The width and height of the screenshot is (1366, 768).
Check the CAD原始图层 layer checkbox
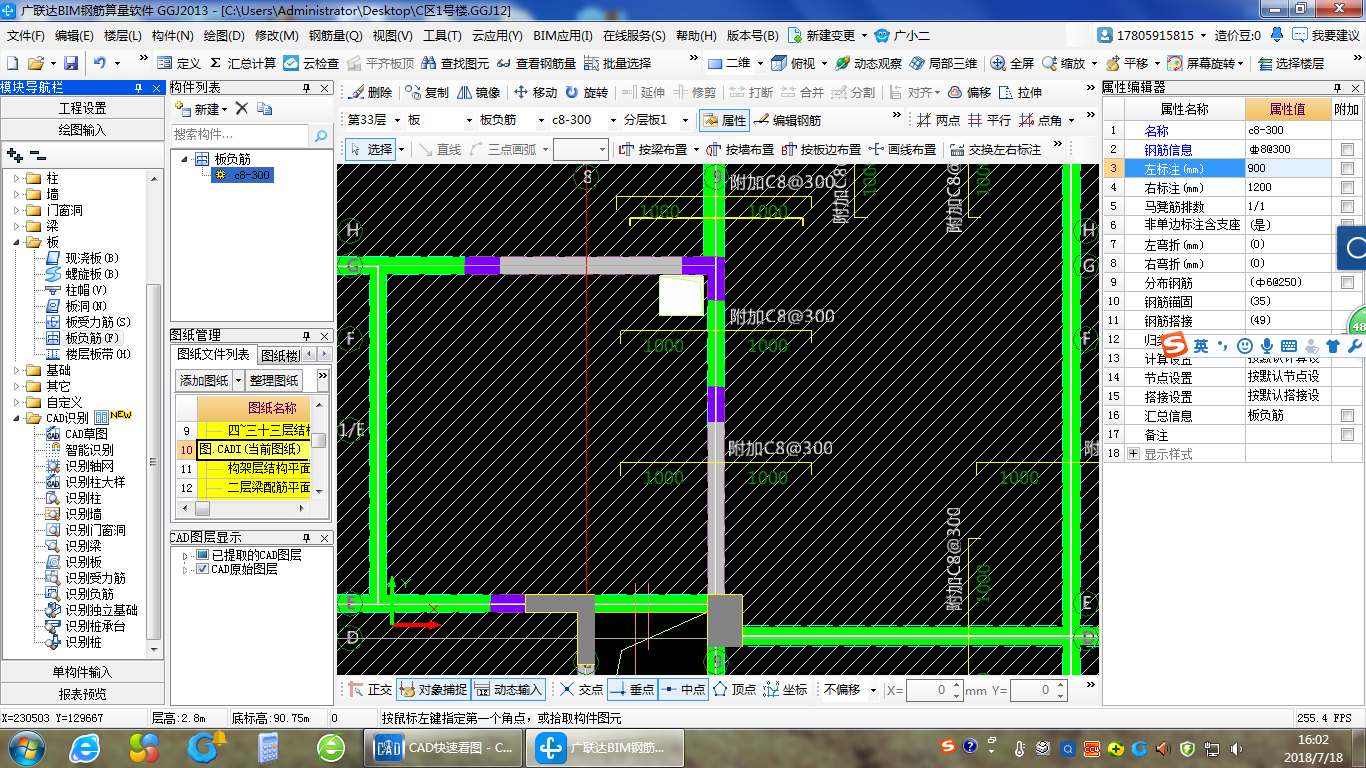point(203,569)
